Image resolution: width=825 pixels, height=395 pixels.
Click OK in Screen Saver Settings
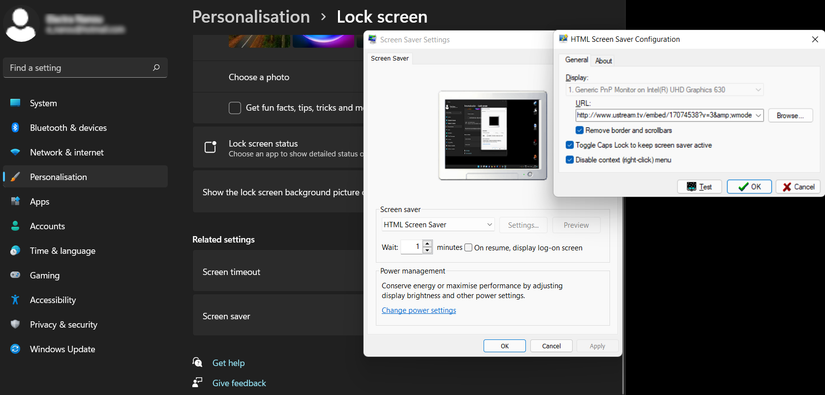point(504,346)
